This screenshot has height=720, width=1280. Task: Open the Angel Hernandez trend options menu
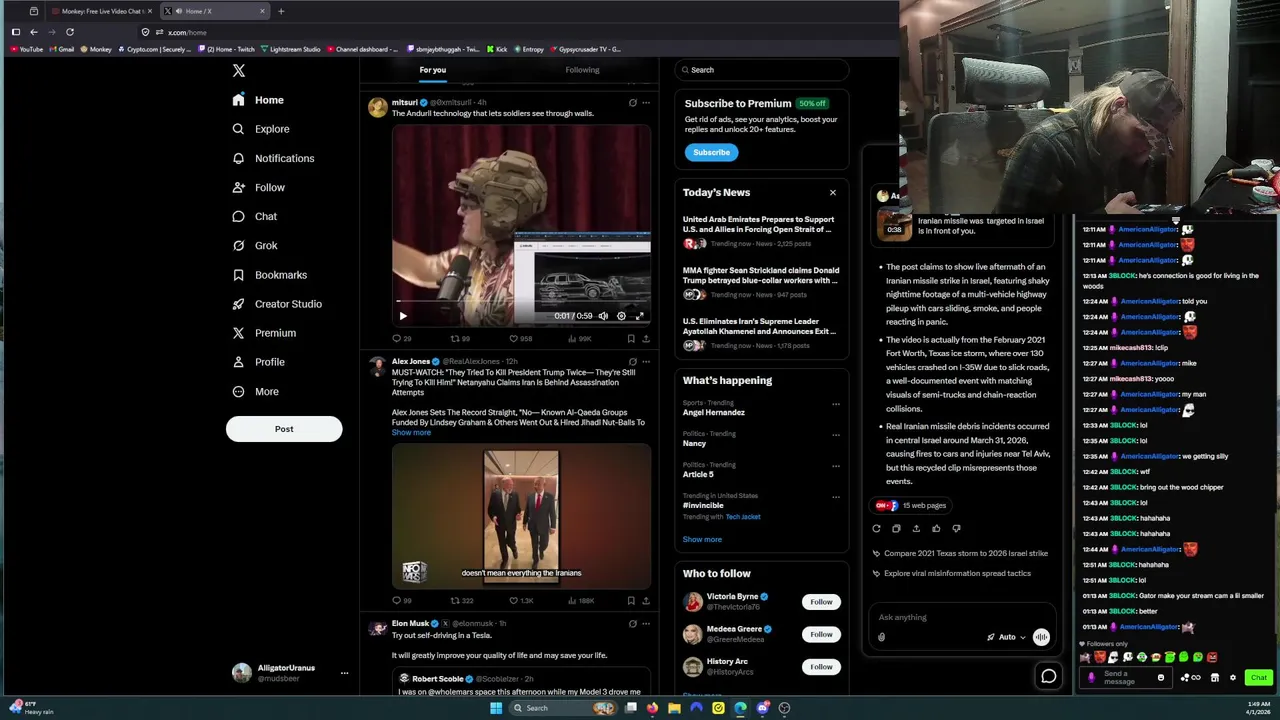tap(836, 405)
